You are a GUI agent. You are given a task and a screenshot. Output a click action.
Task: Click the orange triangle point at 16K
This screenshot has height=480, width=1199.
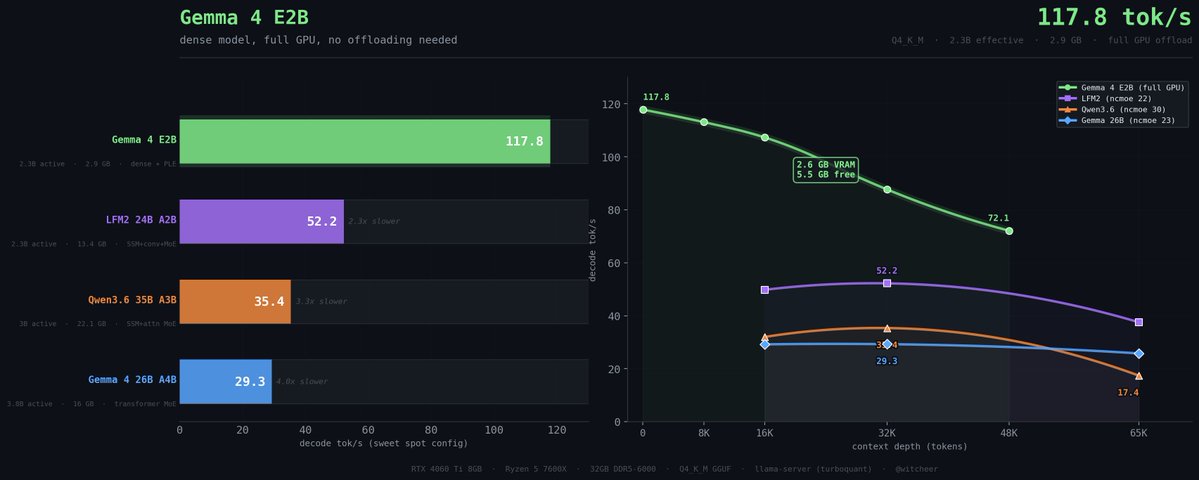(765, 337)
